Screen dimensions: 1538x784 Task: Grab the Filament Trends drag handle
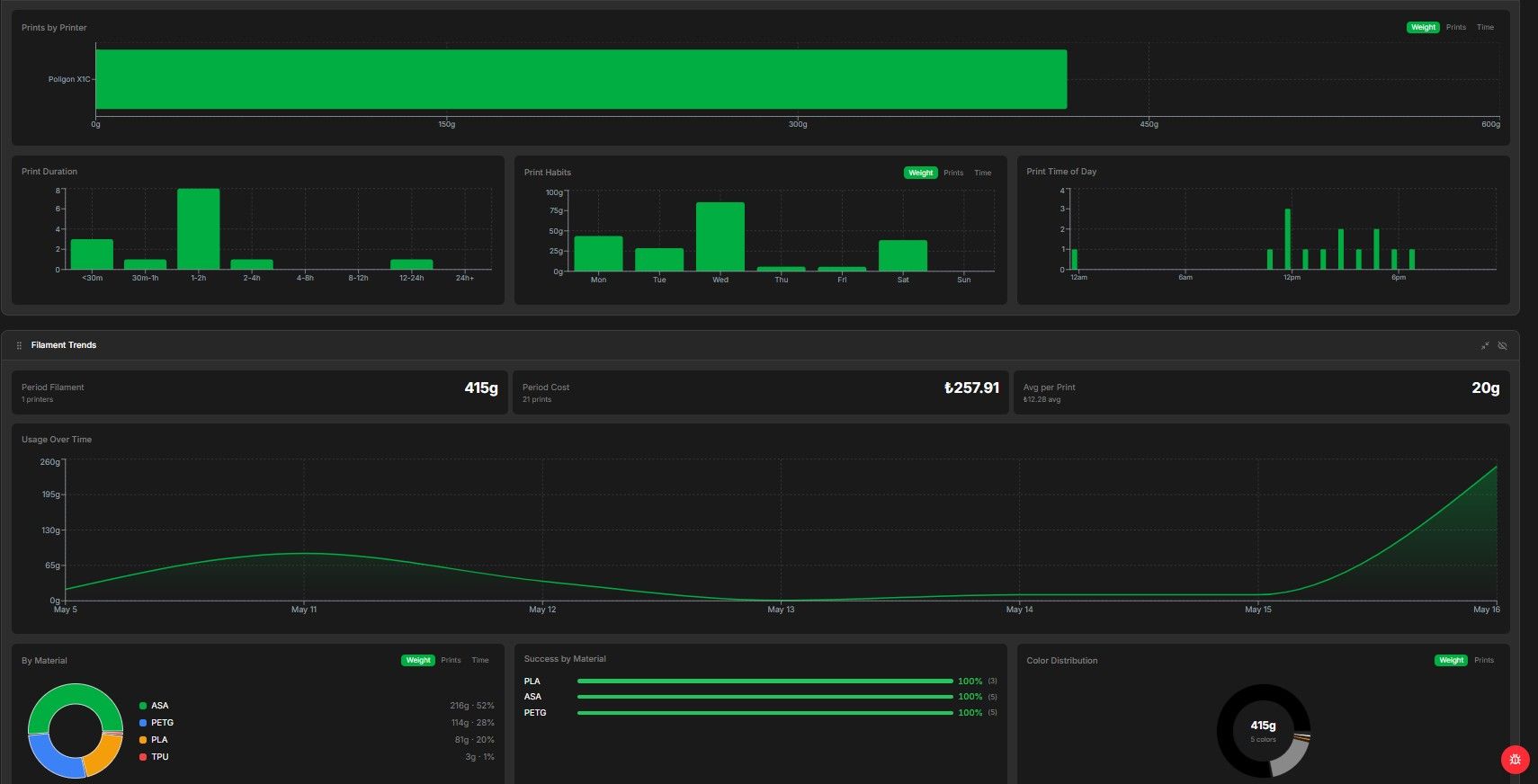pos(19,345)
